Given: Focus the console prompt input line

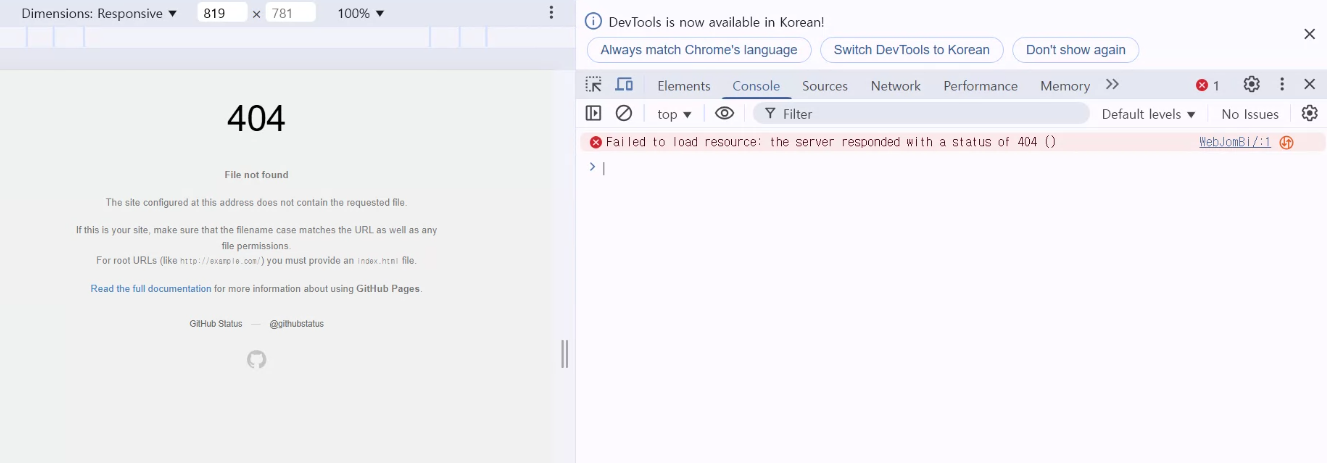Looking at the screenshot, I should click(x=960, y=168).
